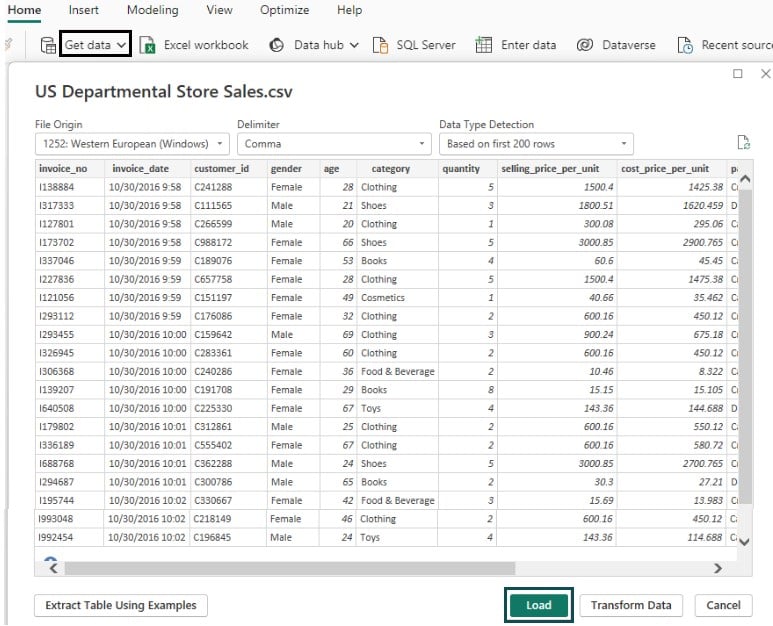This screenshot has width=773, height=626.
Task: Click the Data hub icon
Action: tap(277, 45)
